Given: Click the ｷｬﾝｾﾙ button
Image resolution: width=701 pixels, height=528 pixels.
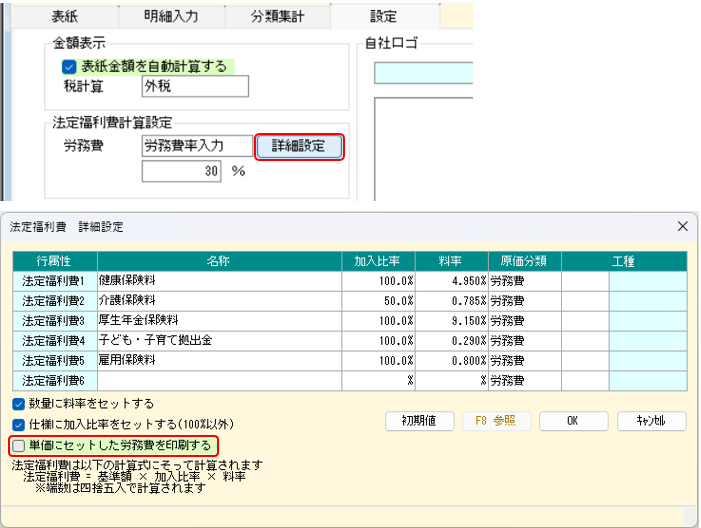Looking at the screenshot, I should click(x=651, y=421).
